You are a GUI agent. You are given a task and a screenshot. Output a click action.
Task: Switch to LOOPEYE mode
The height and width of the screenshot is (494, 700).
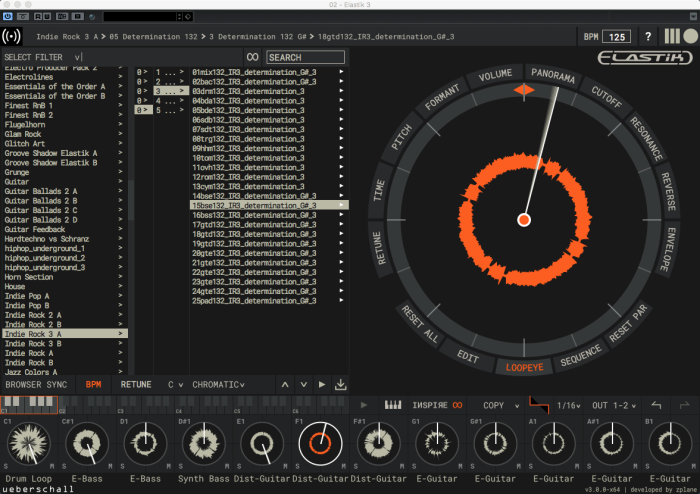click(524, 367)
